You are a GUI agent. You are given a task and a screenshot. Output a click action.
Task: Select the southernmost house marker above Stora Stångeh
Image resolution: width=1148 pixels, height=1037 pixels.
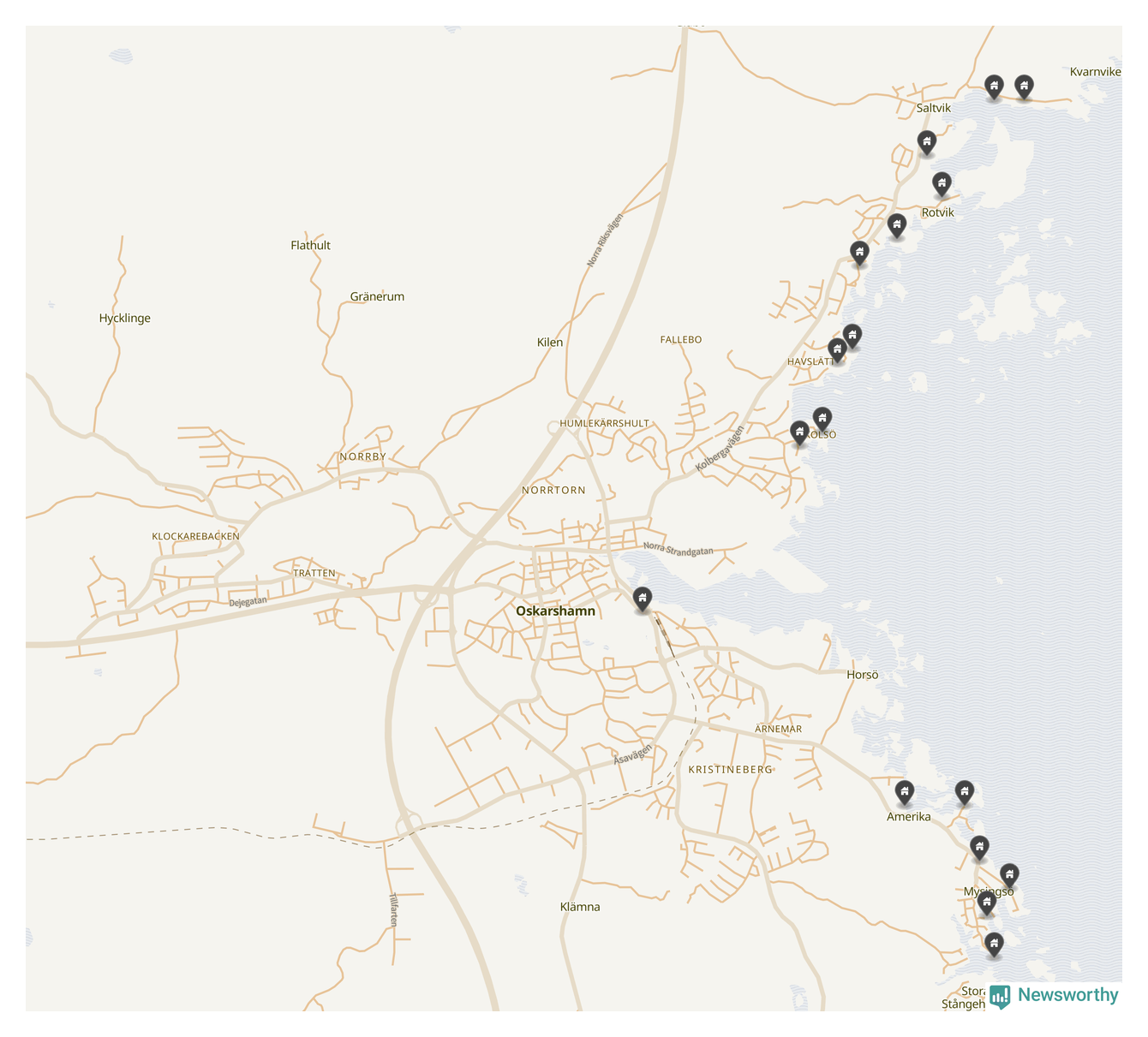click(994, 944)
